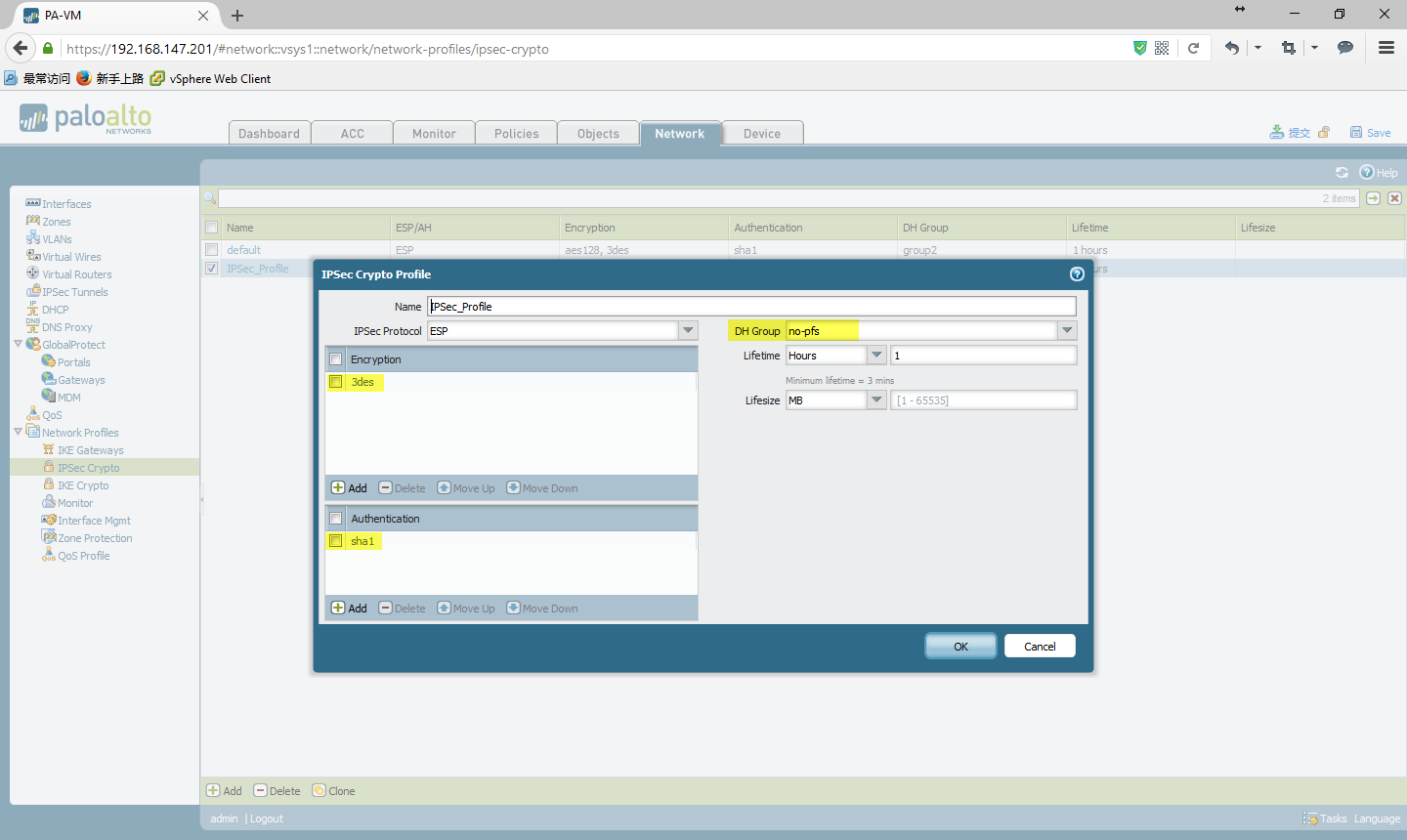Click the green arrow icon beside the search field

click(x=1373, y=198)
